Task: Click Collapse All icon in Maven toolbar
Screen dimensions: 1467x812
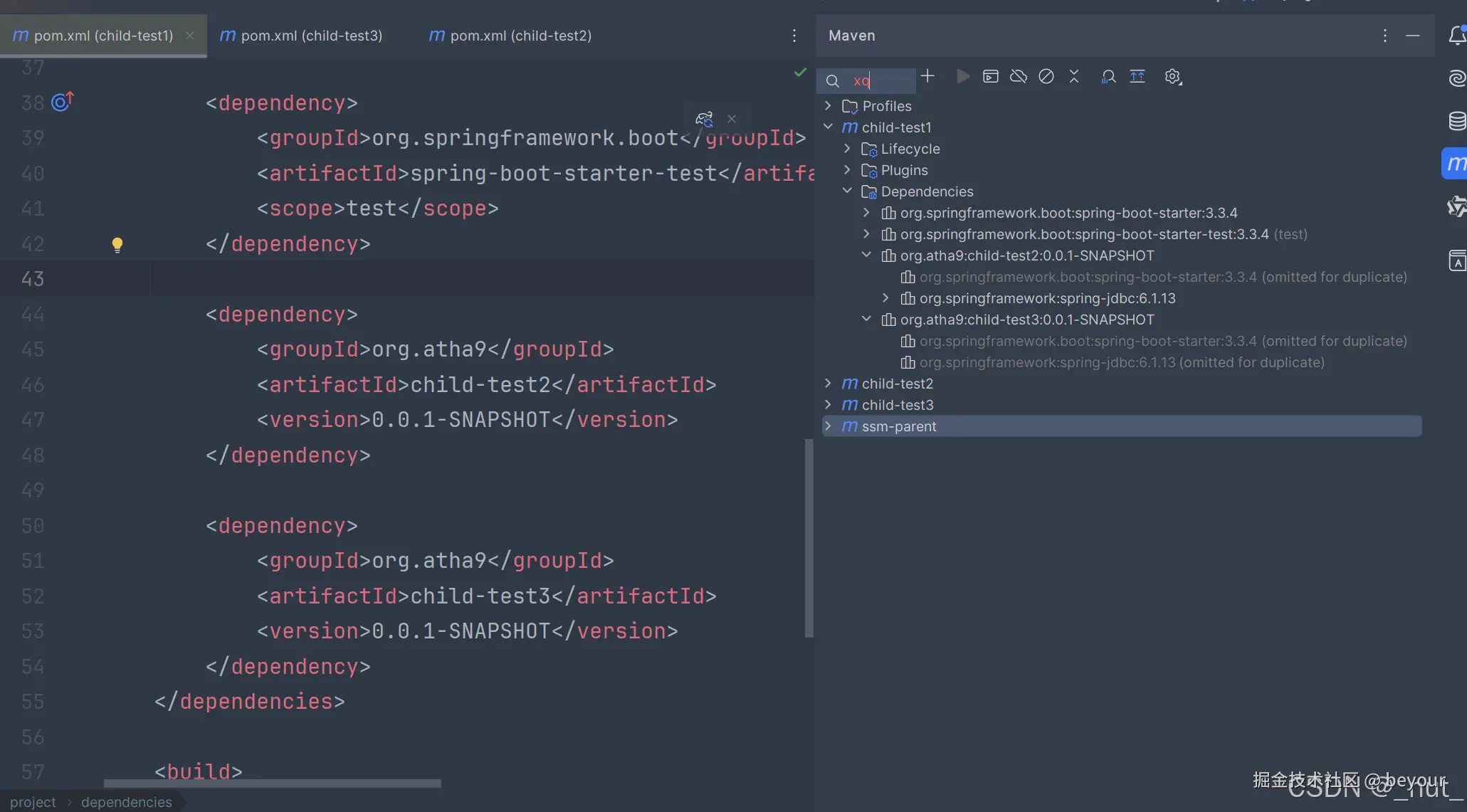Action: 1074,76
